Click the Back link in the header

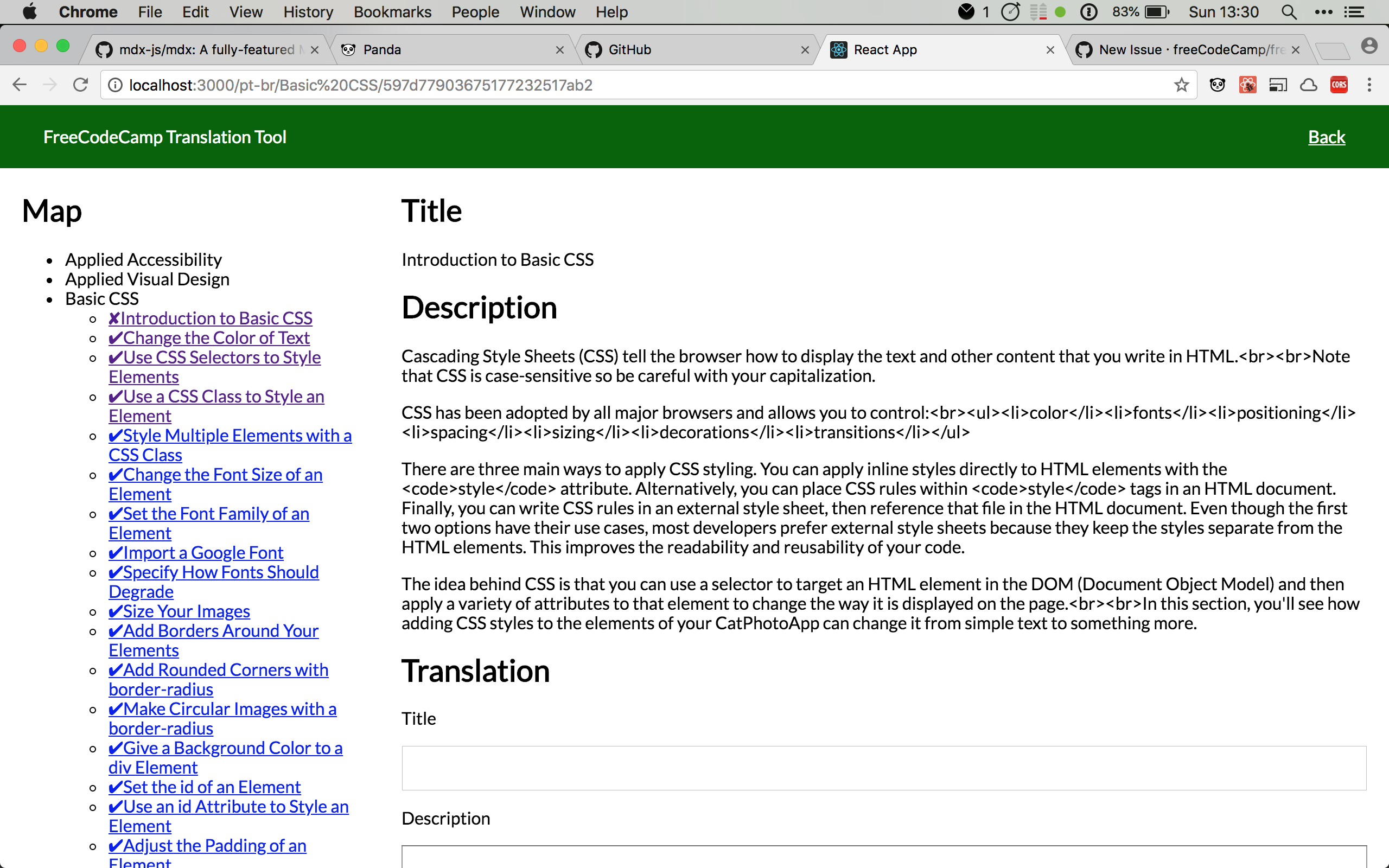[1327, 137]
